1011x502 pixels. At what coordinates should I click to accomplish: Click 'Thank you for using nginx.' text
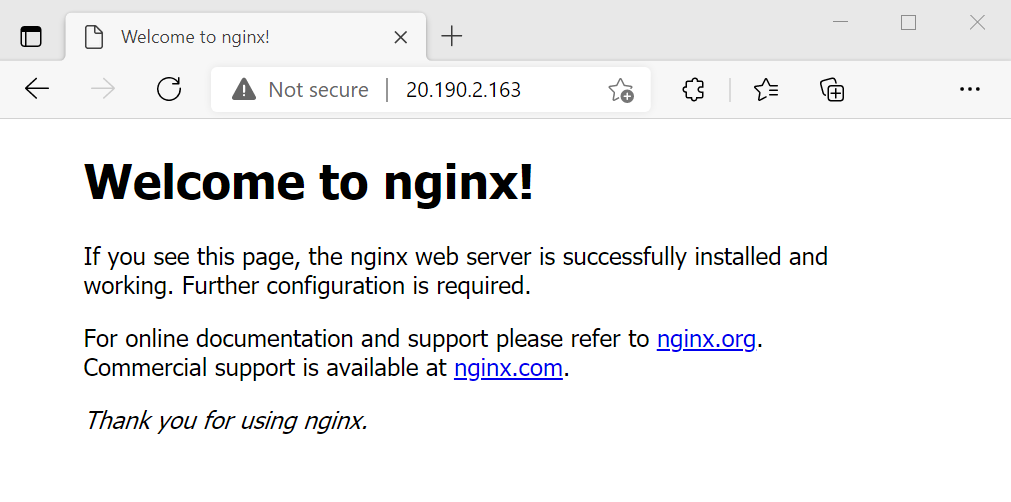(x=226, y=420)
